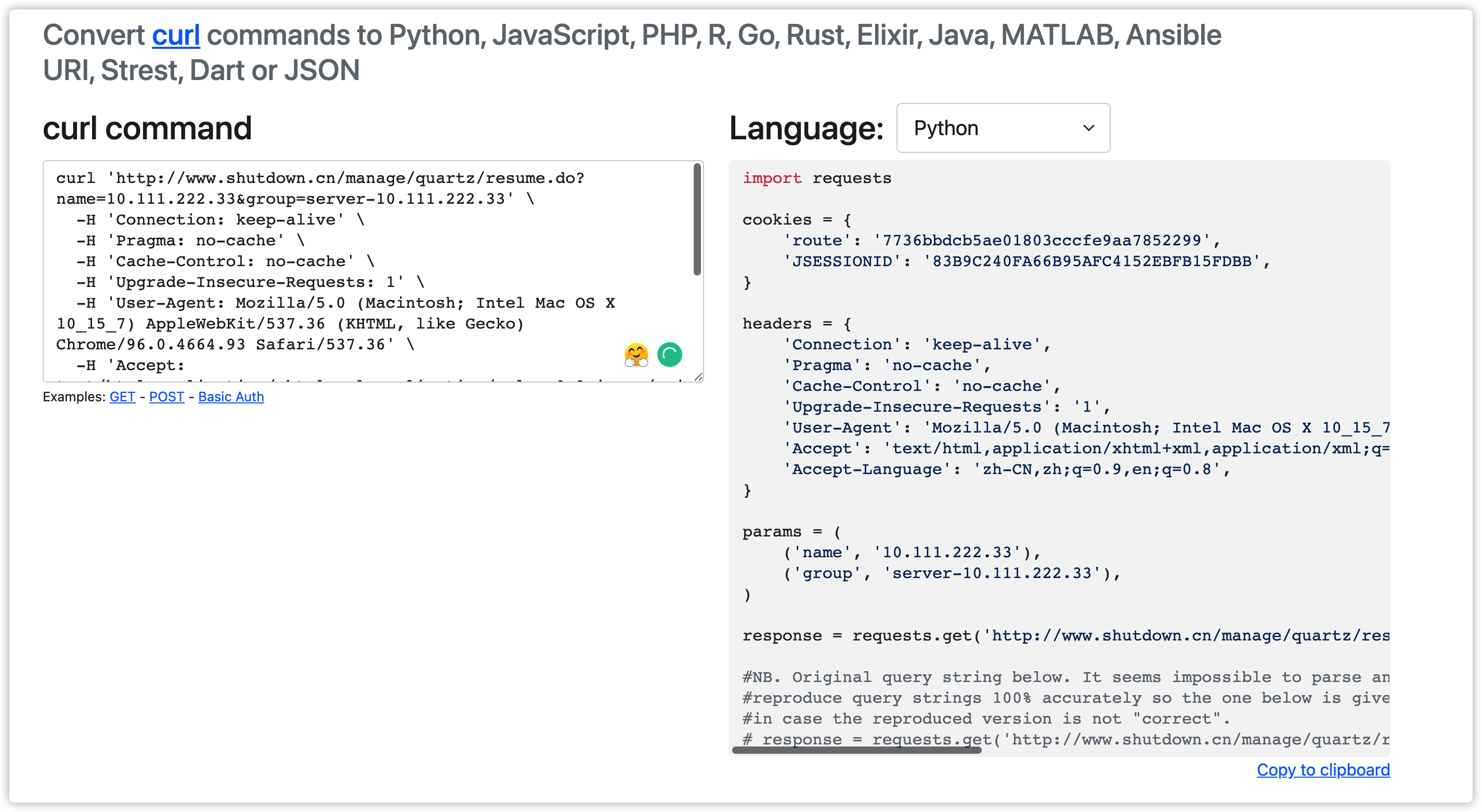Click the hugging face emoji icon

[636, 355]
